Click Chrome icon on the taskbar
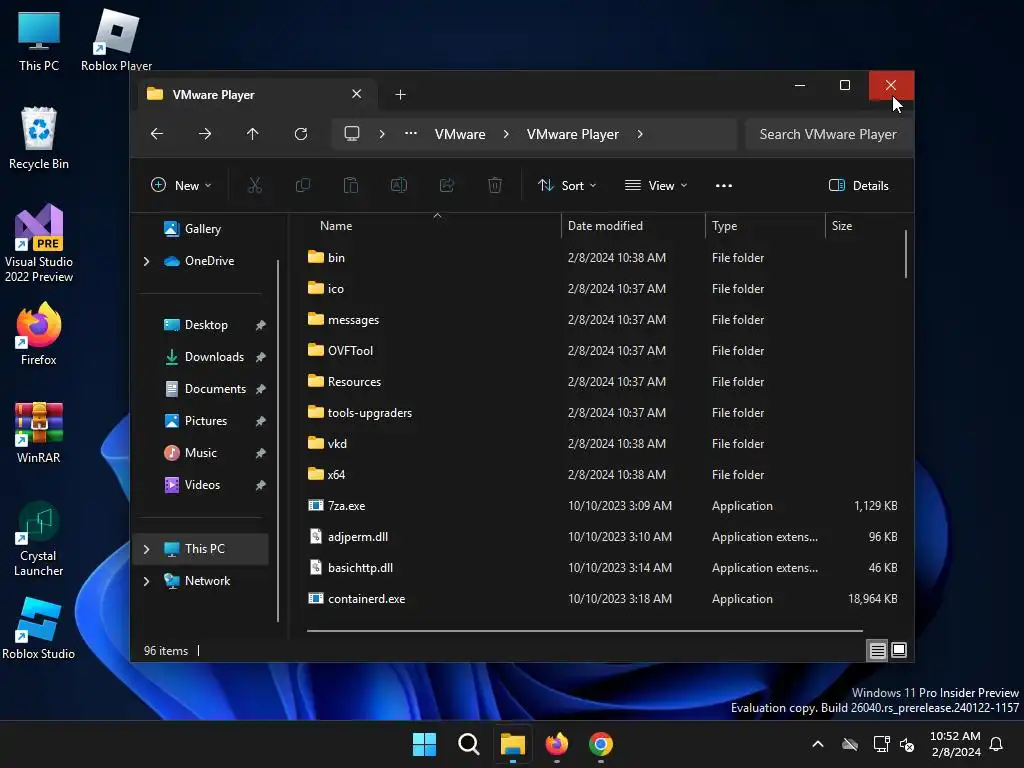 click(601, 744)
